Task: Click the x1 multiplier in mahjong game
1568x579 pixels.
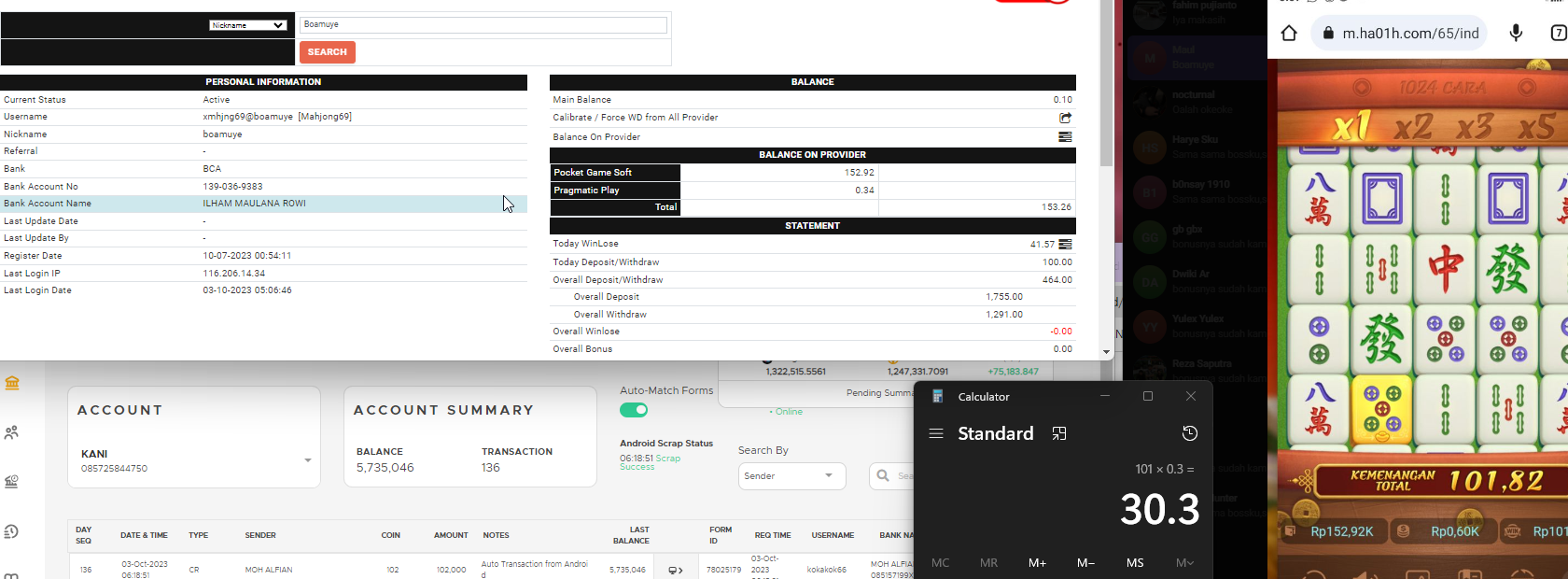Action: pyautogui.click(x=1352, y=125)
